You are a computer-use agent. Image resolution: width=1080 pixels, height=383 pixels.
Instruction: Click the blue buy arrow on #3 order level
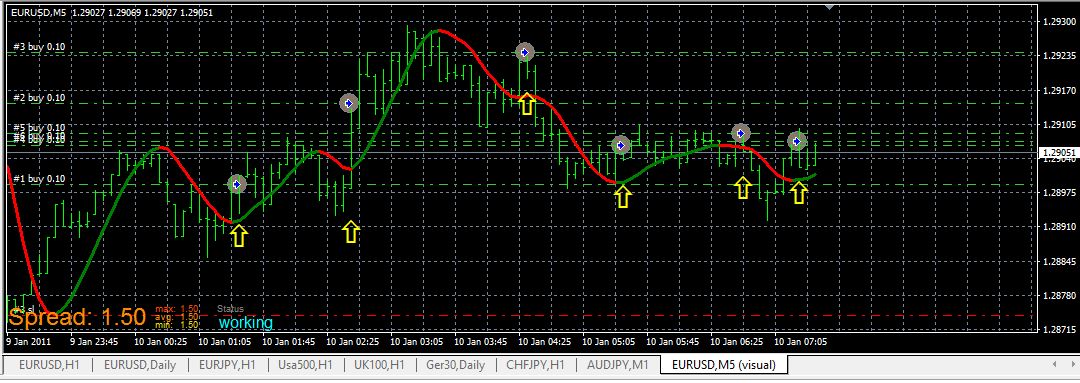(x=526, y=52)
